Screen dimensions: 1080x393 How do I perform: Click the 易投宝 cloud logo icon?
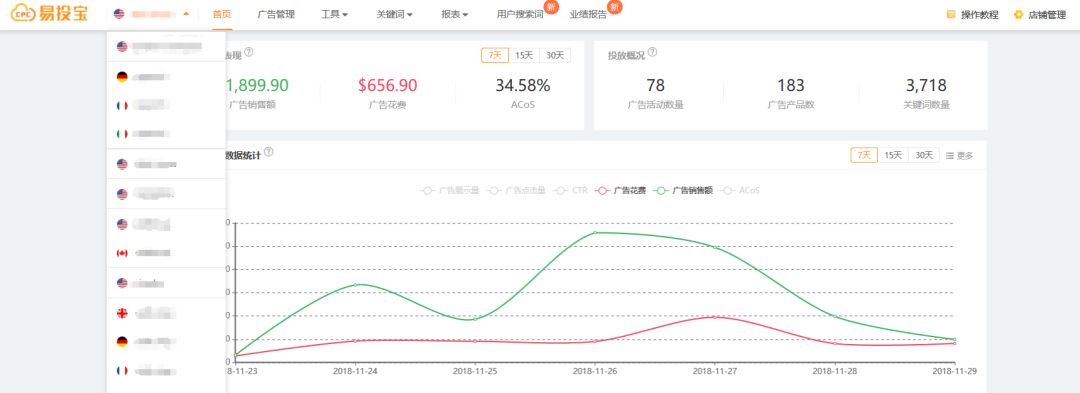[x=23, y=13]
